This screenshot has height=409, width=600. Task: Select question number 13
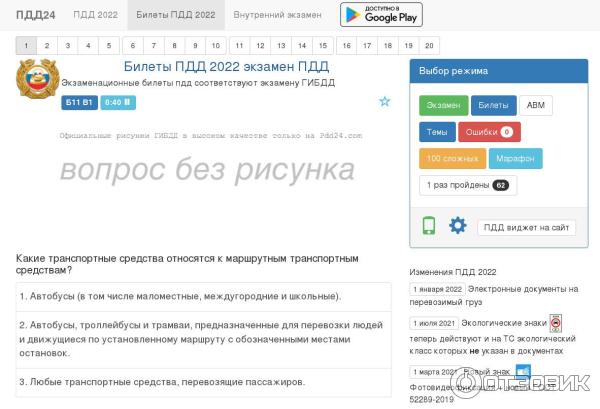click(281, 46)
